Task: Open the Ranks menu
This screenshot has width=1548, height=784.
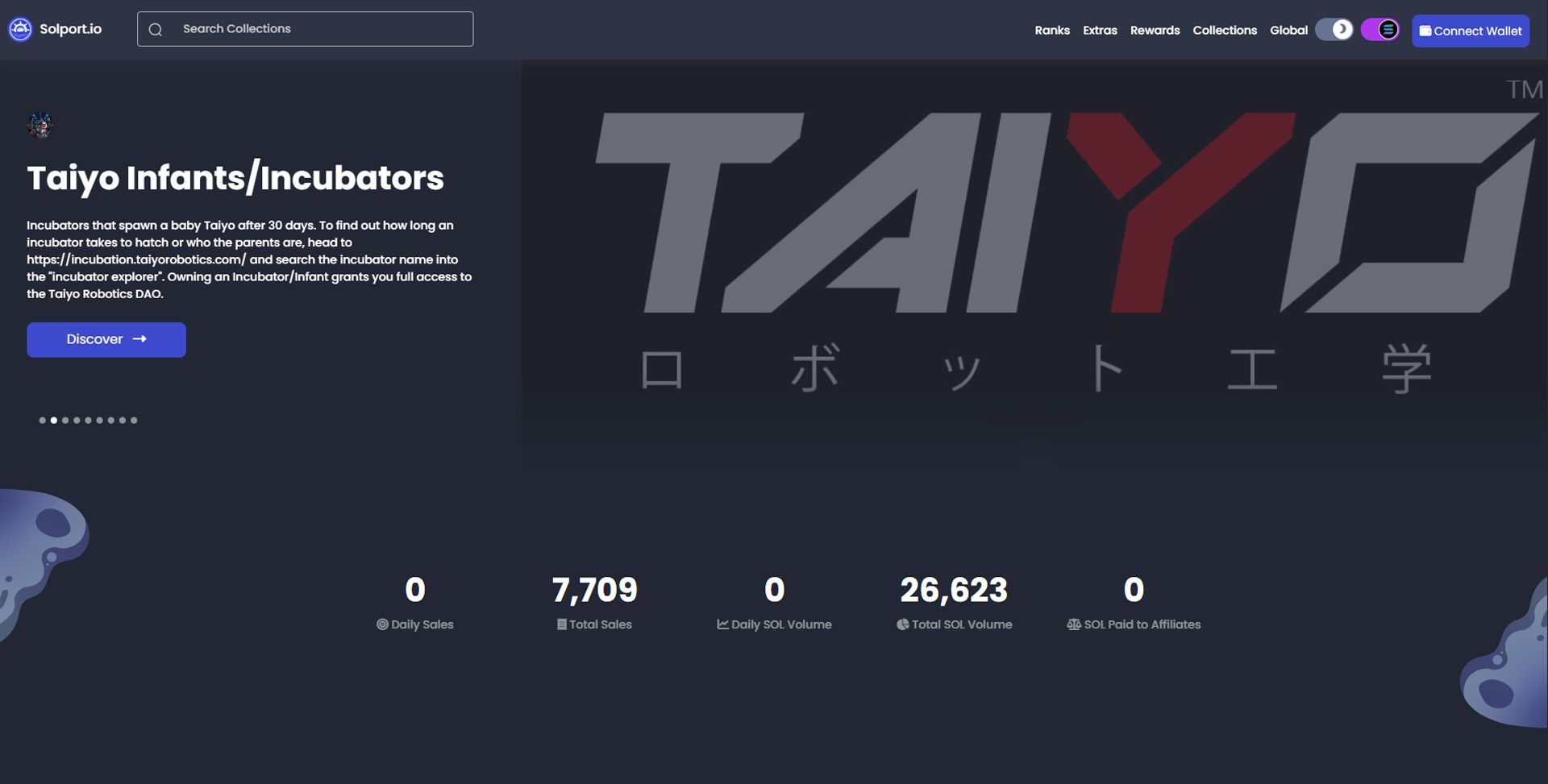Action: [x=1052, y=31]
